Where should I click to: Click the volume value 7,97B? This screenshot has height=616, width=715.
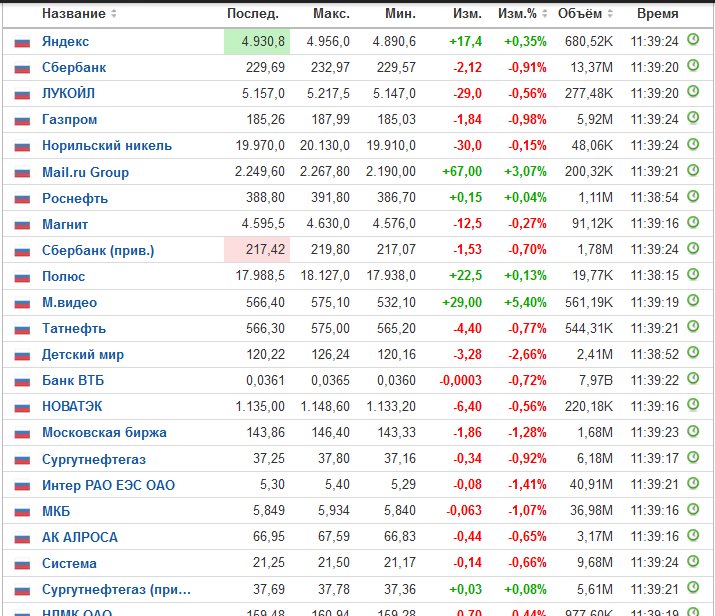point(596,380)
